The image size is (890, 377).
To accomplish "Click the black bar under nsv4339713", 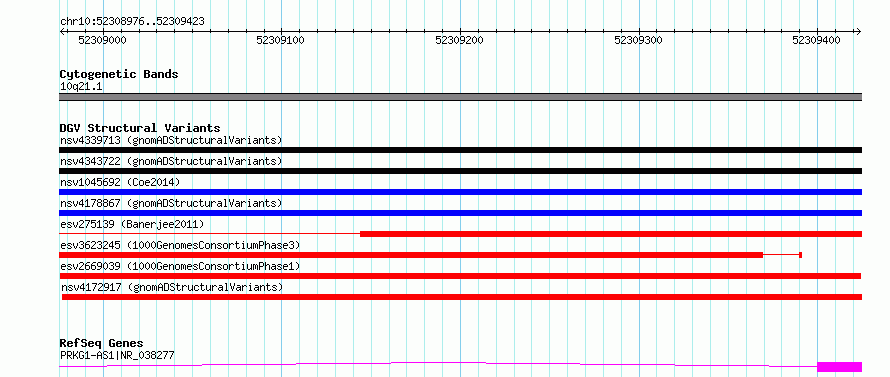I will point(460,150).
